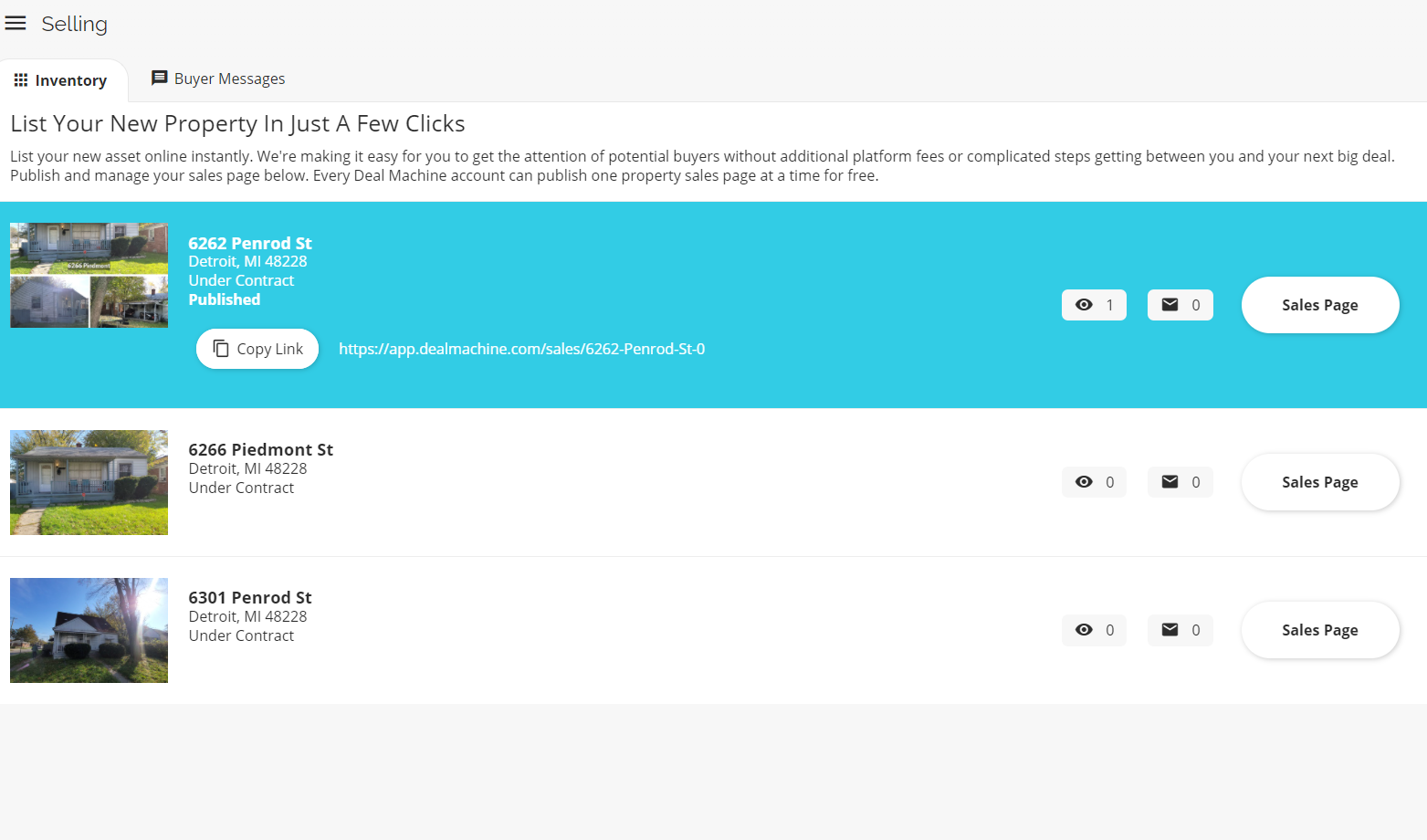Image resolution: width=1427 pixels, height=840 pixels.
Task: Open the Buyer Messages tab
Action: pos(229,79)
